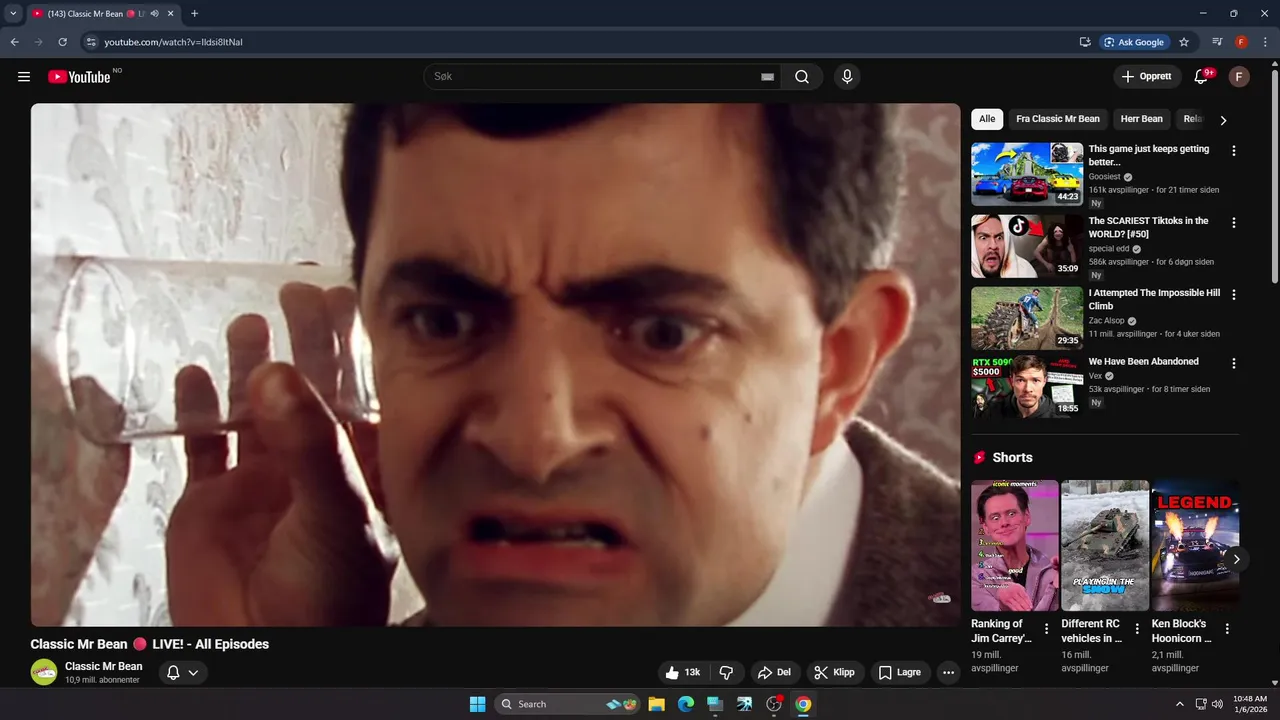Click the volume icon in system tray
The height and width of the screenshot is (720, 1280).
tap(1217, 704)
